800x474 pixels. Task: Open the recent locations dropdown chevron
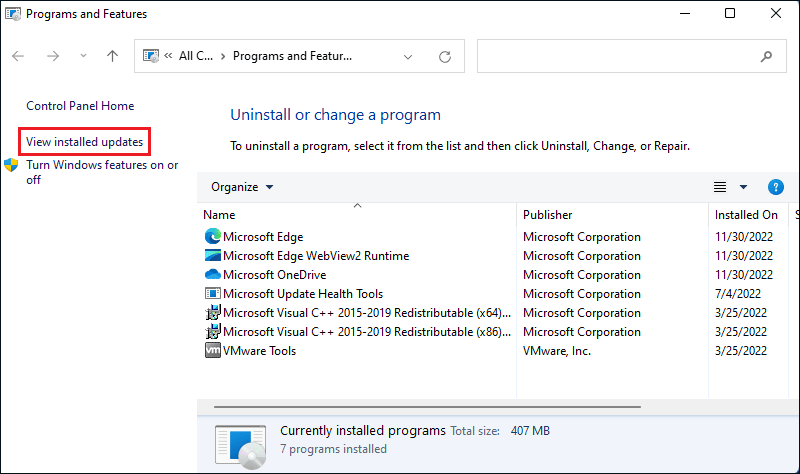(x=83, y=56)
